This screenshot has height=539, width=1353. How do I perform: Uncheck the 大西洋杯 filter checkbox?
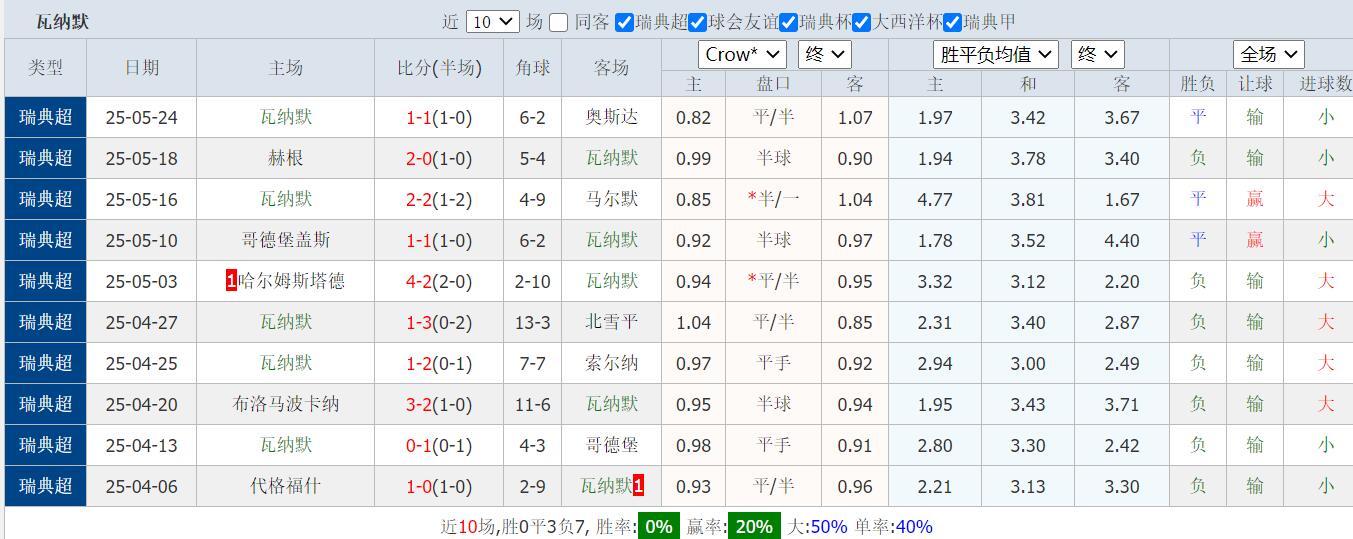(x=862, y=22)
